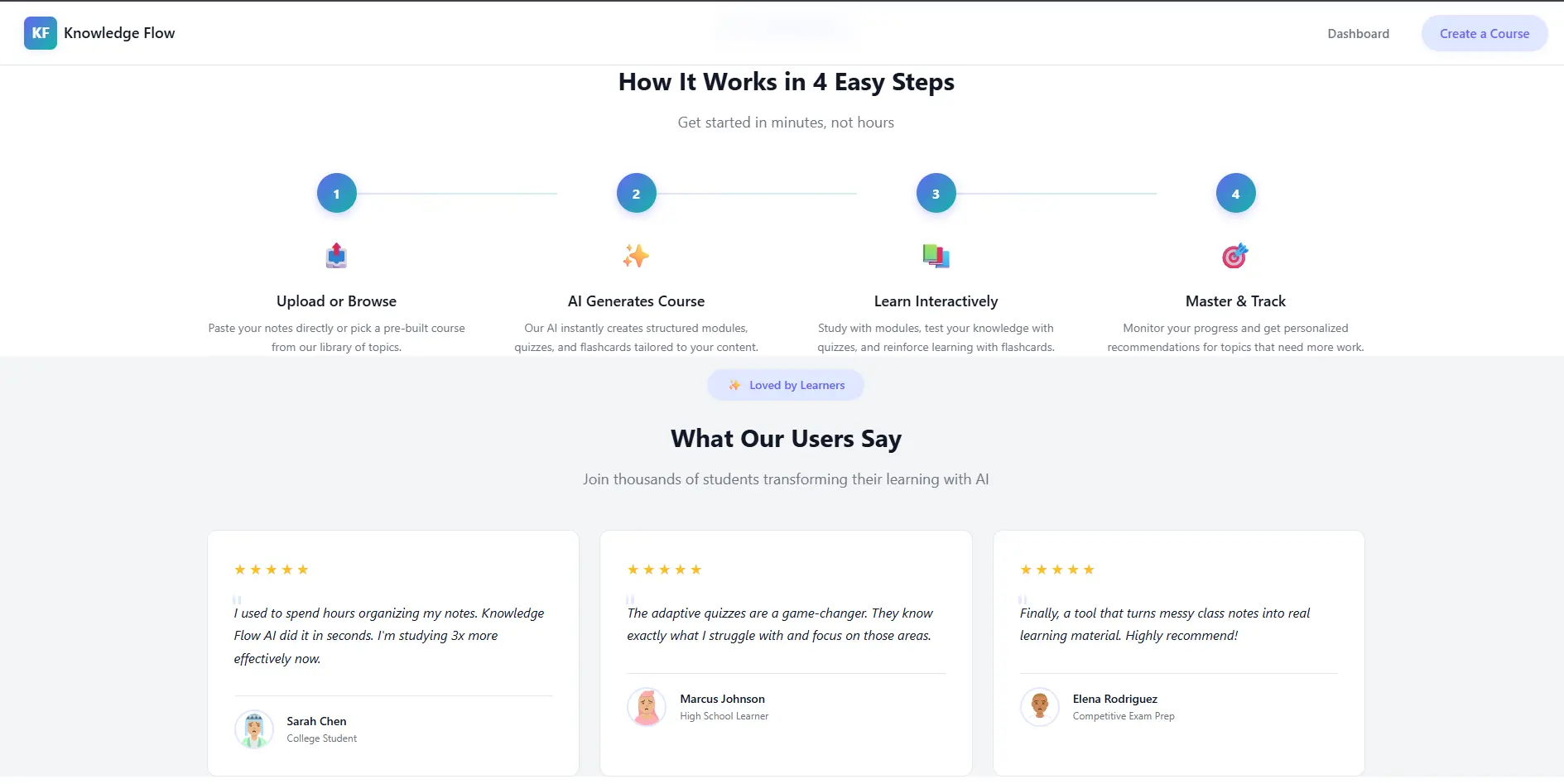Click Marcus Johnson's avatar picture

click(647, 707)
